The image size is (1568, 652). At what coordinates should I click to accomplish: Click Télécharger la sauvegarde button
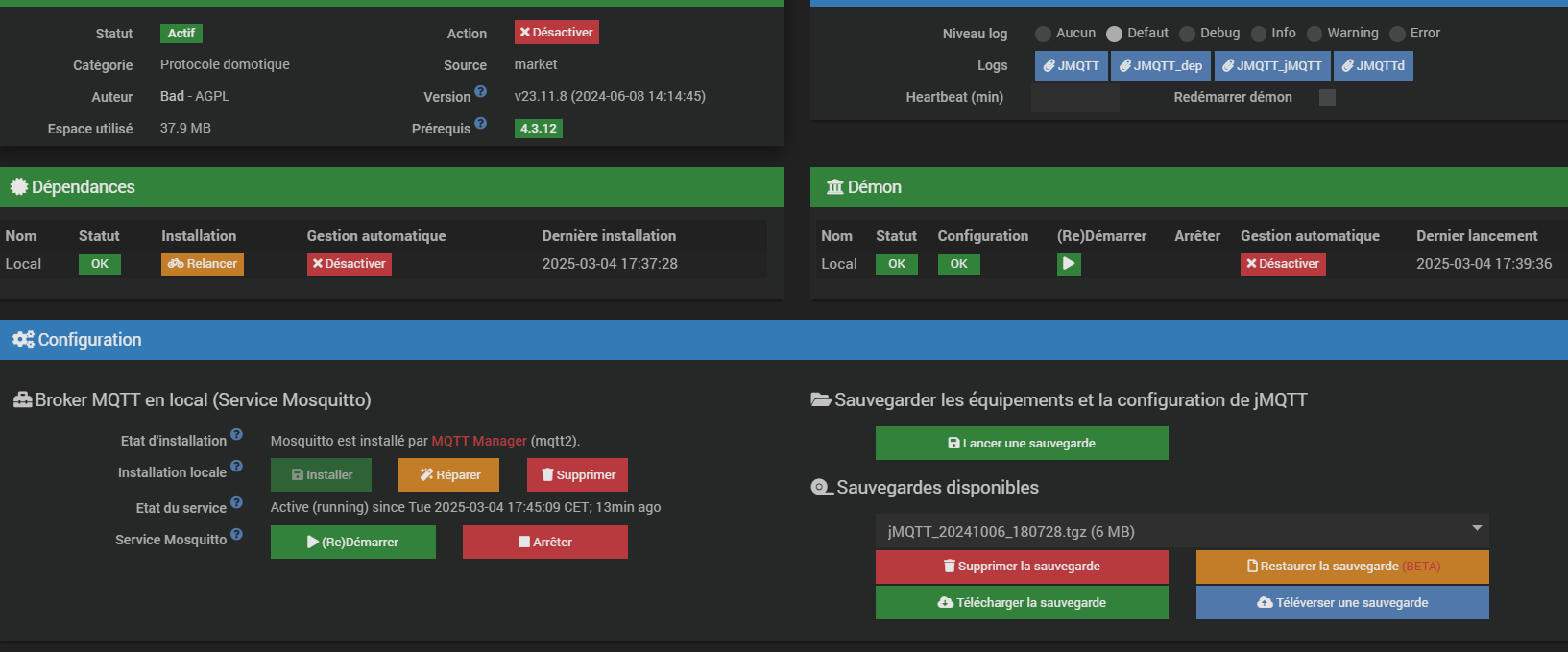[x=1022, y=602]
